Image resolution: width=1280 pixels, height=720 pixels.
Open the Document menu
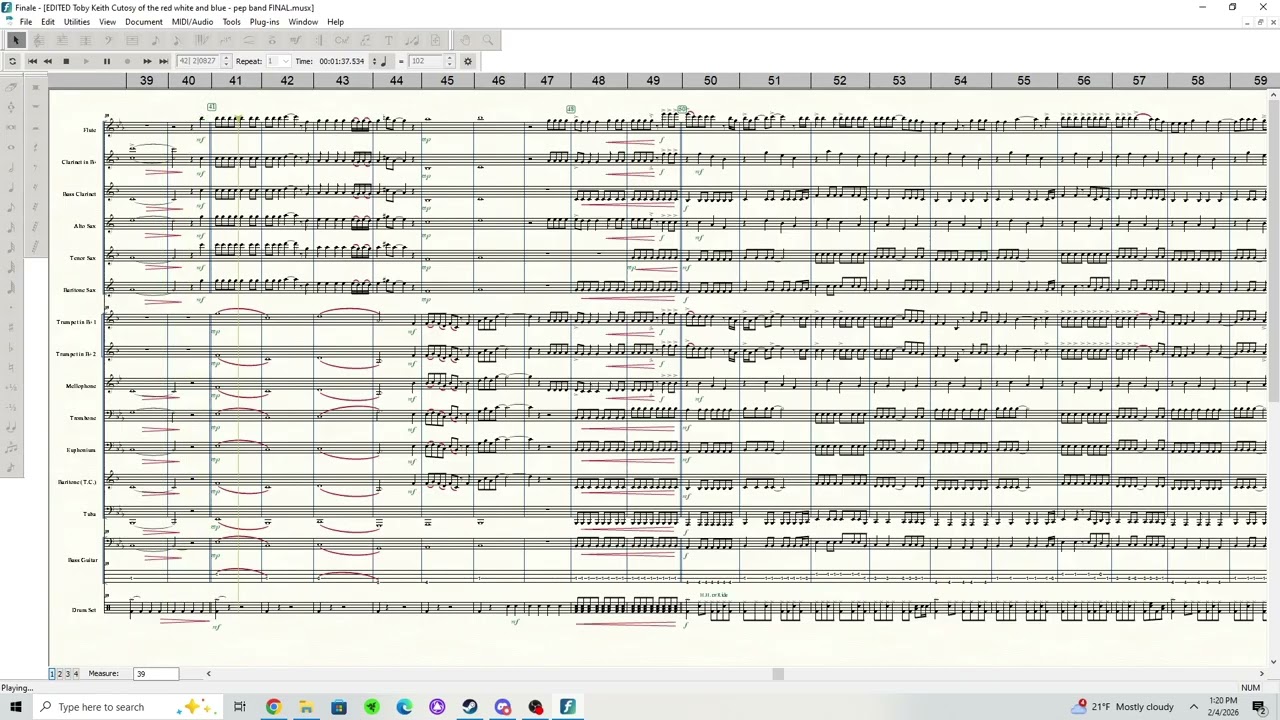[144, 21]
